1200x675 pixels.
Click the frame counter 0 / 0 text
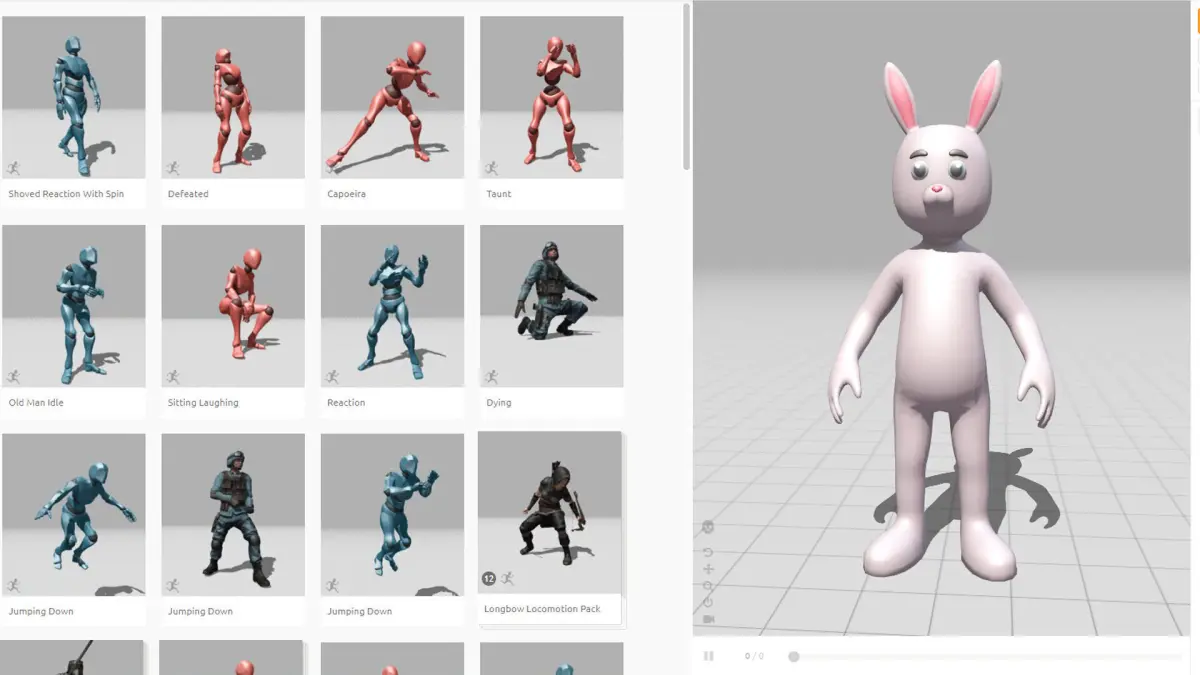754,657
